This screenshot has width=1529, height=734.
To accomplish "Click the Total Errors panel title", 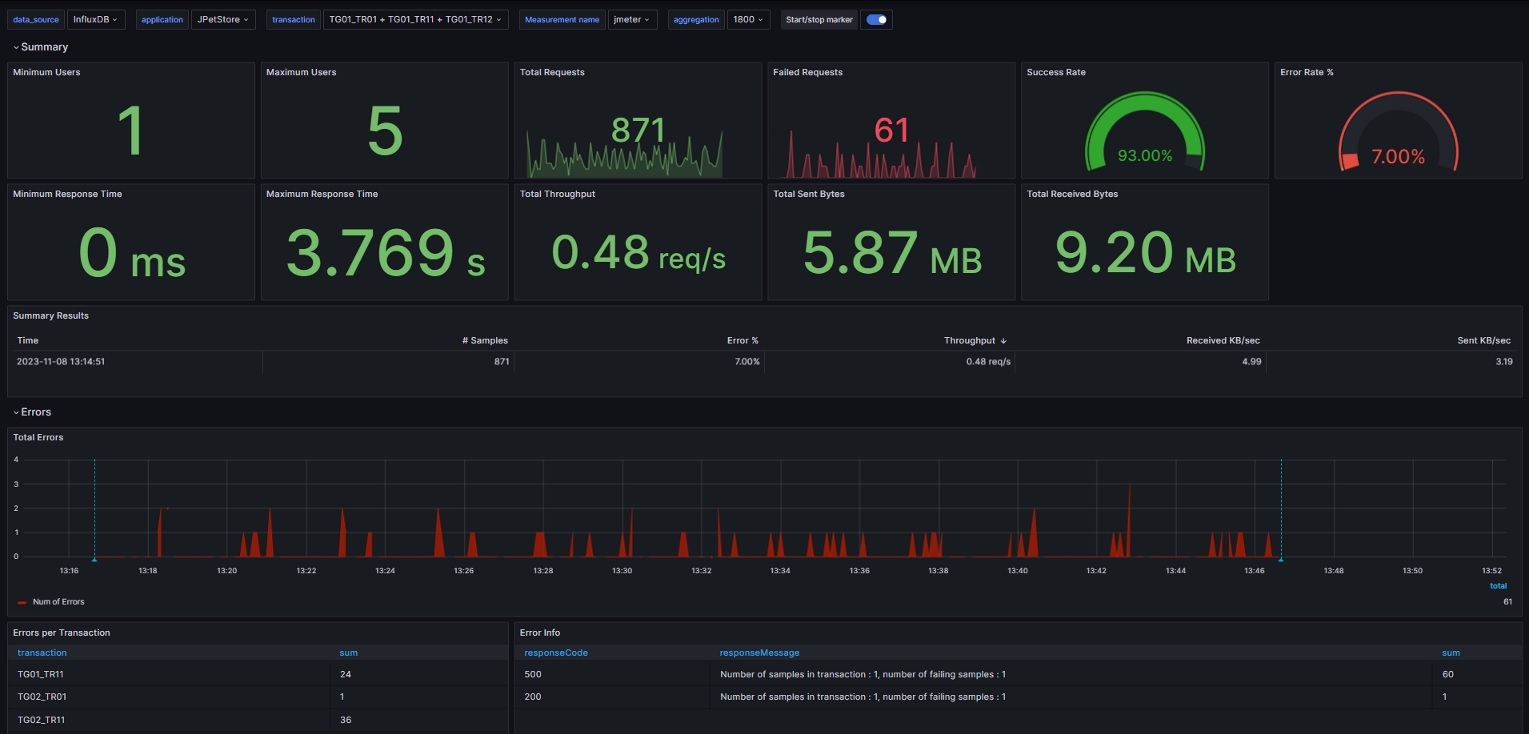I will coord(38,437).
